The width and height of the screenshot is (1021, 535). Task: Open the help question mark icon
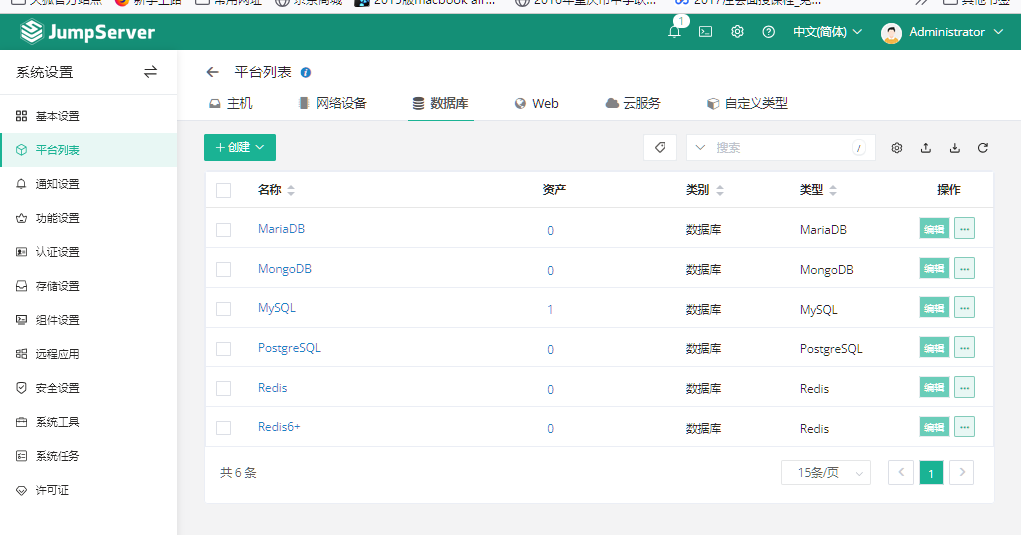(768, 32)
